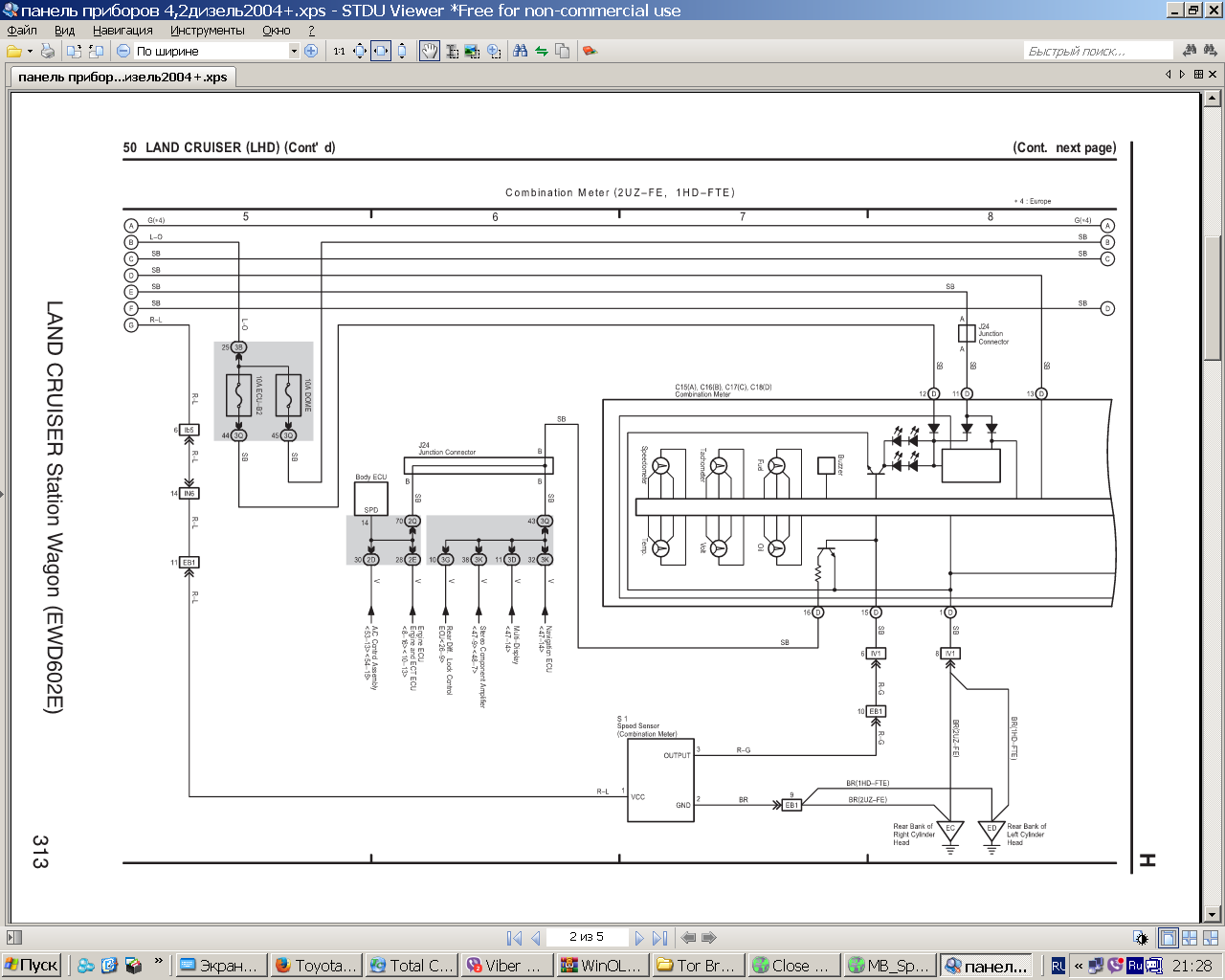Click the Open file folder icon
This screenshot has height=980, width=1225.
13,51
